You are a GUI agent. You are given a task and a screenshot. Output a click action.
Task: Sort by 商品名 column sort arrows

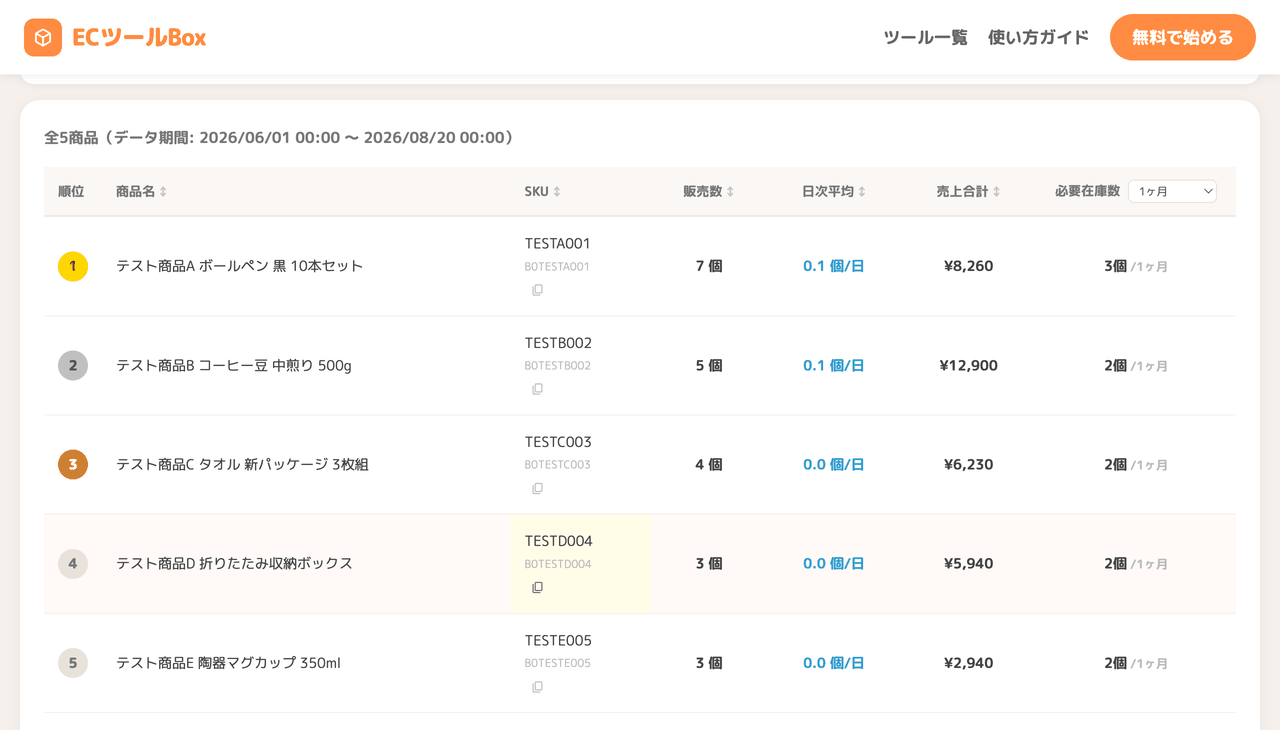pyautogui.click(x=163, y=191)
